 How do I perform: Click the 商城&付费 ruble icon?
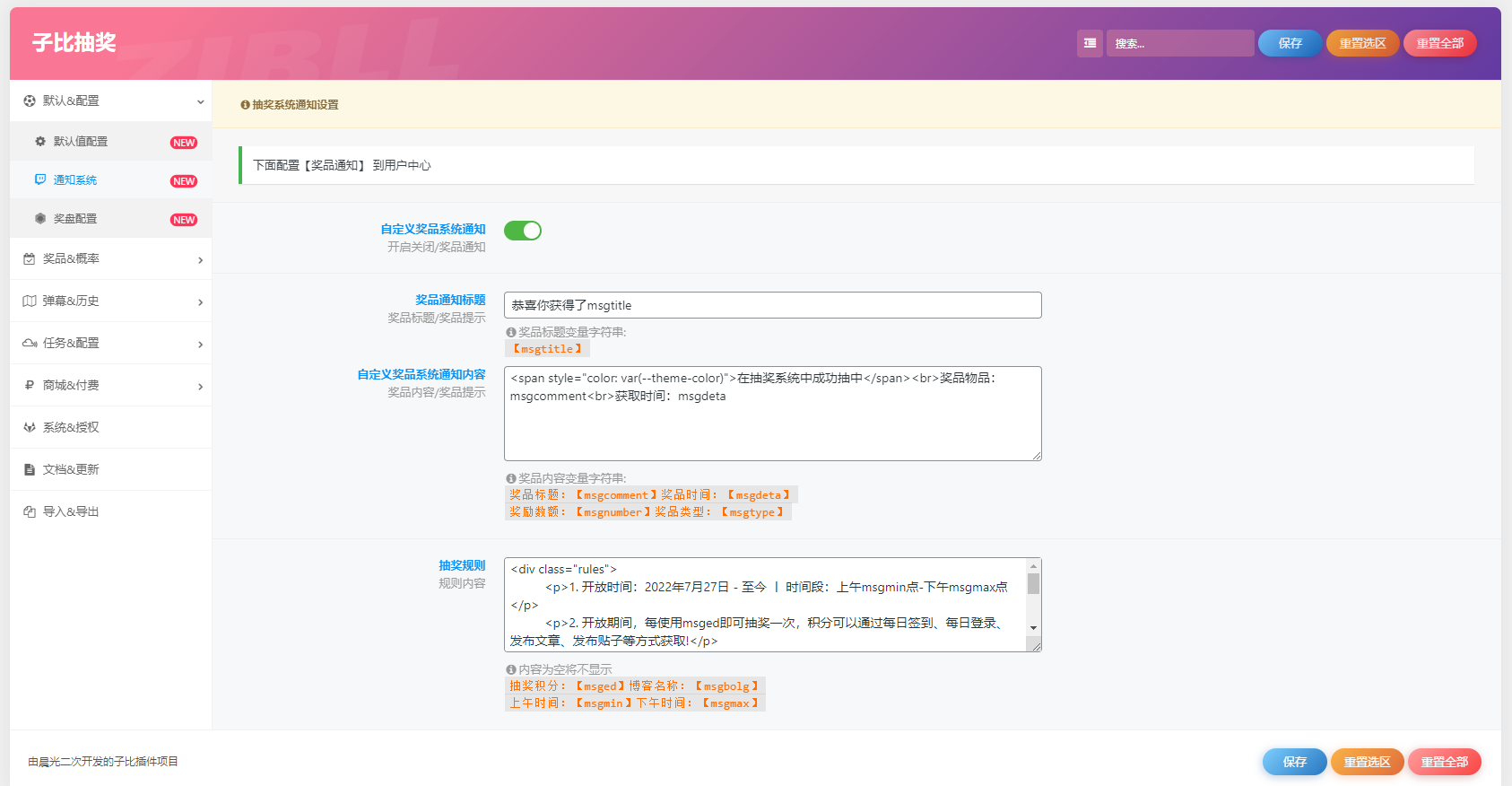pyautogui.click(x=30, y=386)
